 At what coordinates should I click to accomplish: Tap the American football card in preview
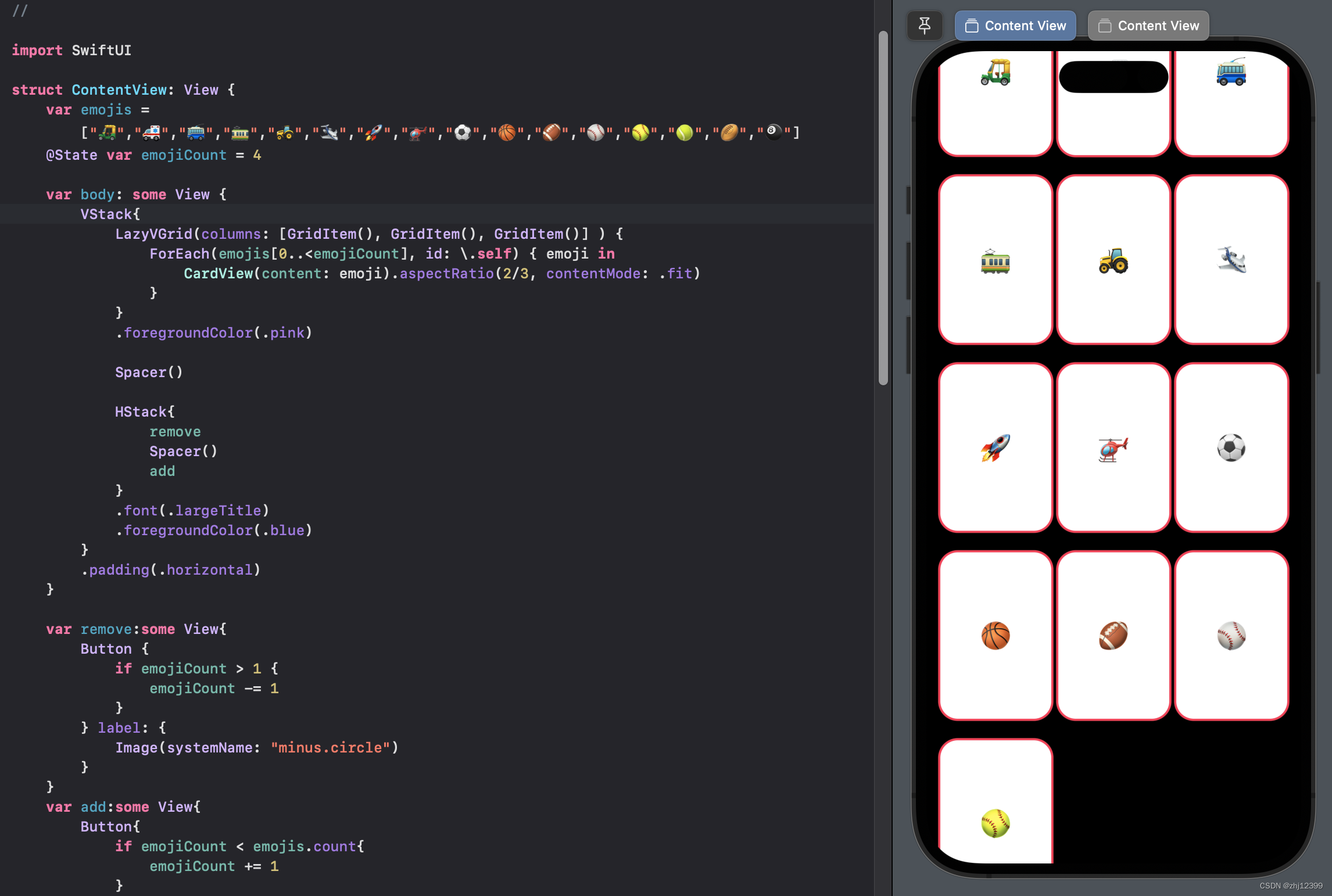tap(1113, 635)
